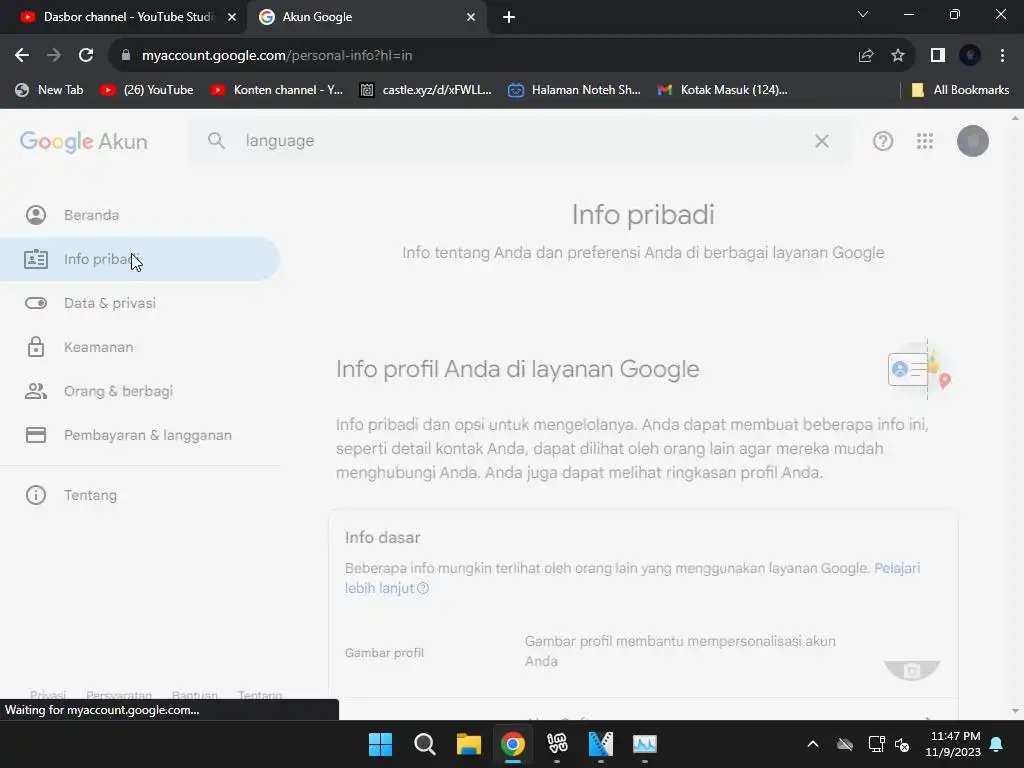
Task: Open the blue clapperboard video editor icon in taskbar
Action: pos(601,744)
